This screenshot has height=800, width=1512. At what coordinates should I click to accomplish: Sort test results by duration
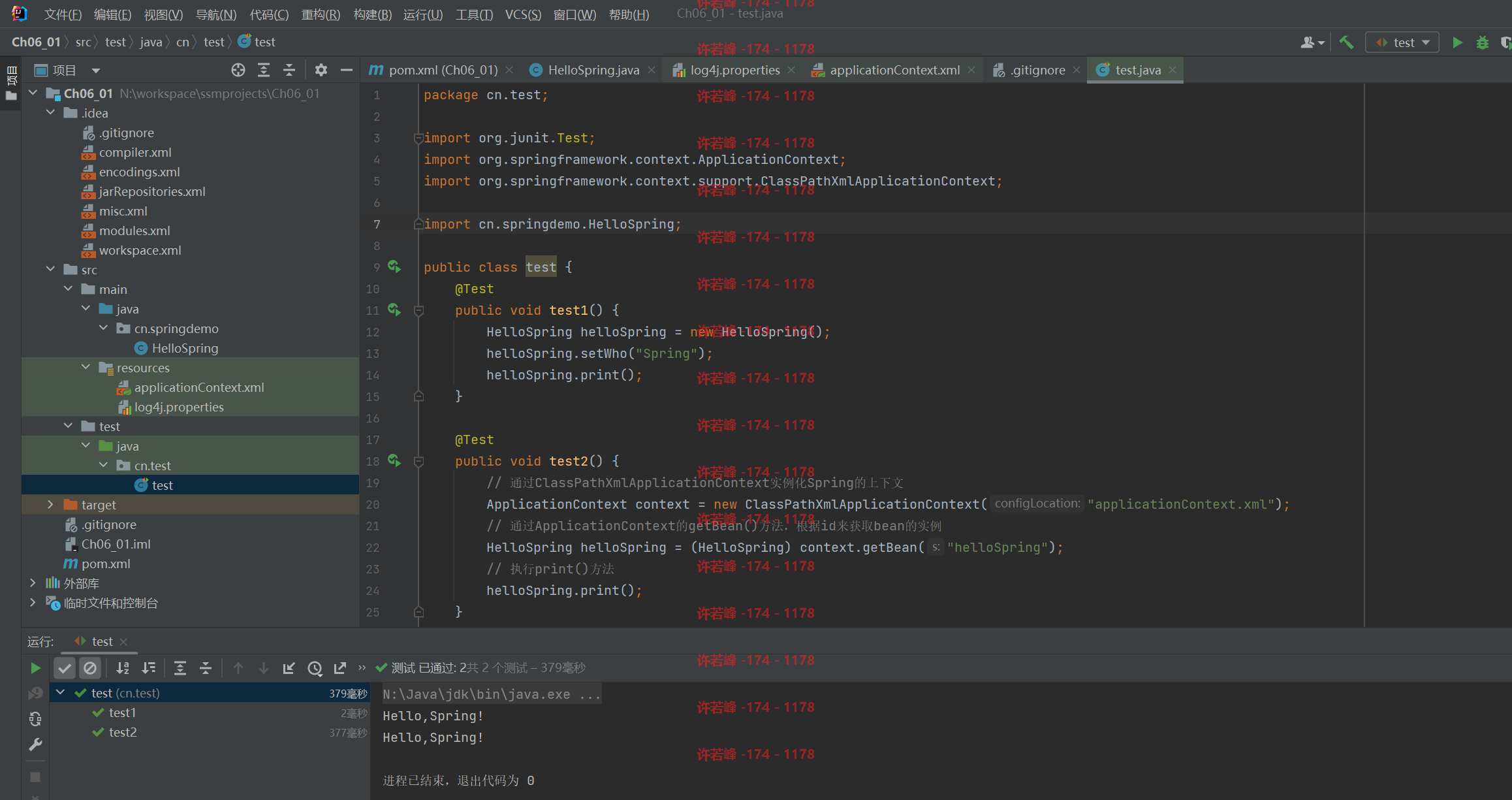[149, 668]
